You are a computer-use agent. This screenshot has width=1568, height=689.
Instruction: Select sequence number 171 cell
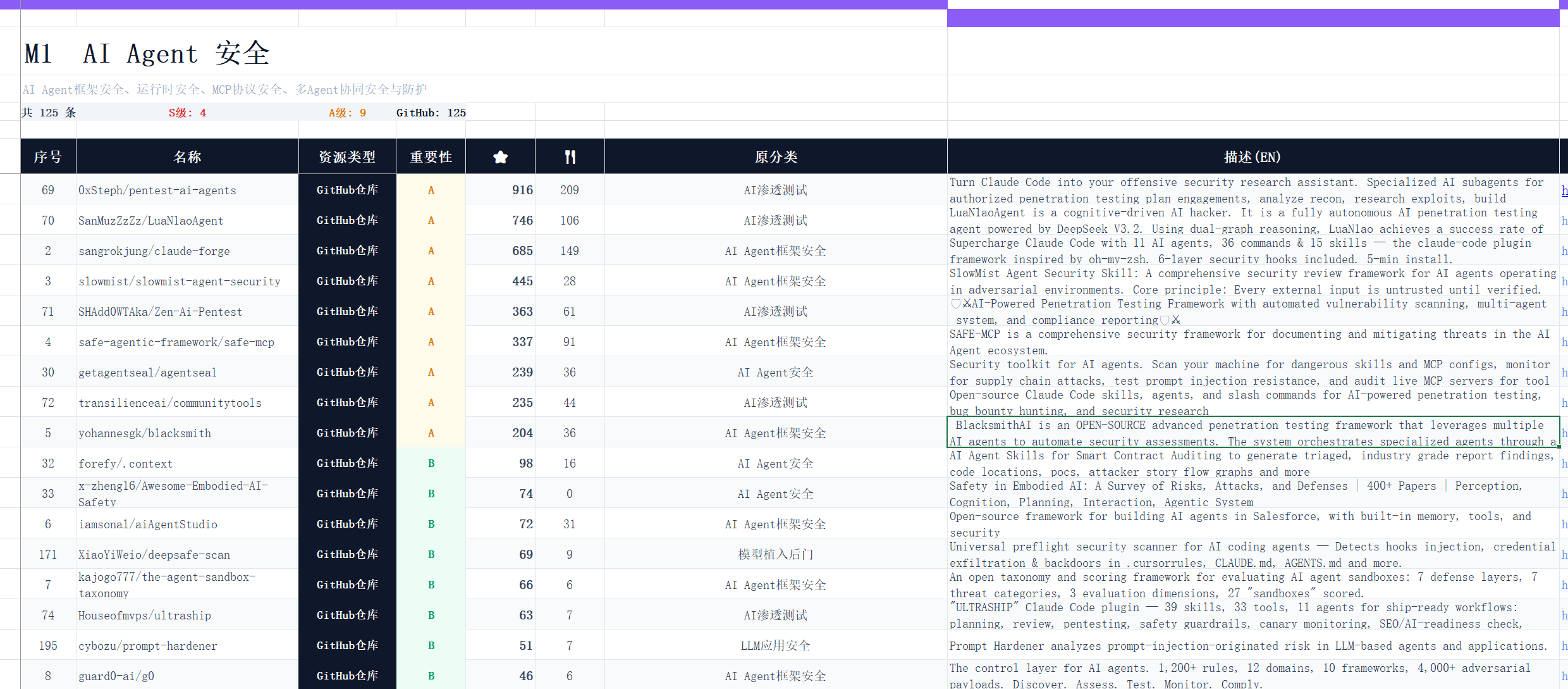tap(48, 554)
